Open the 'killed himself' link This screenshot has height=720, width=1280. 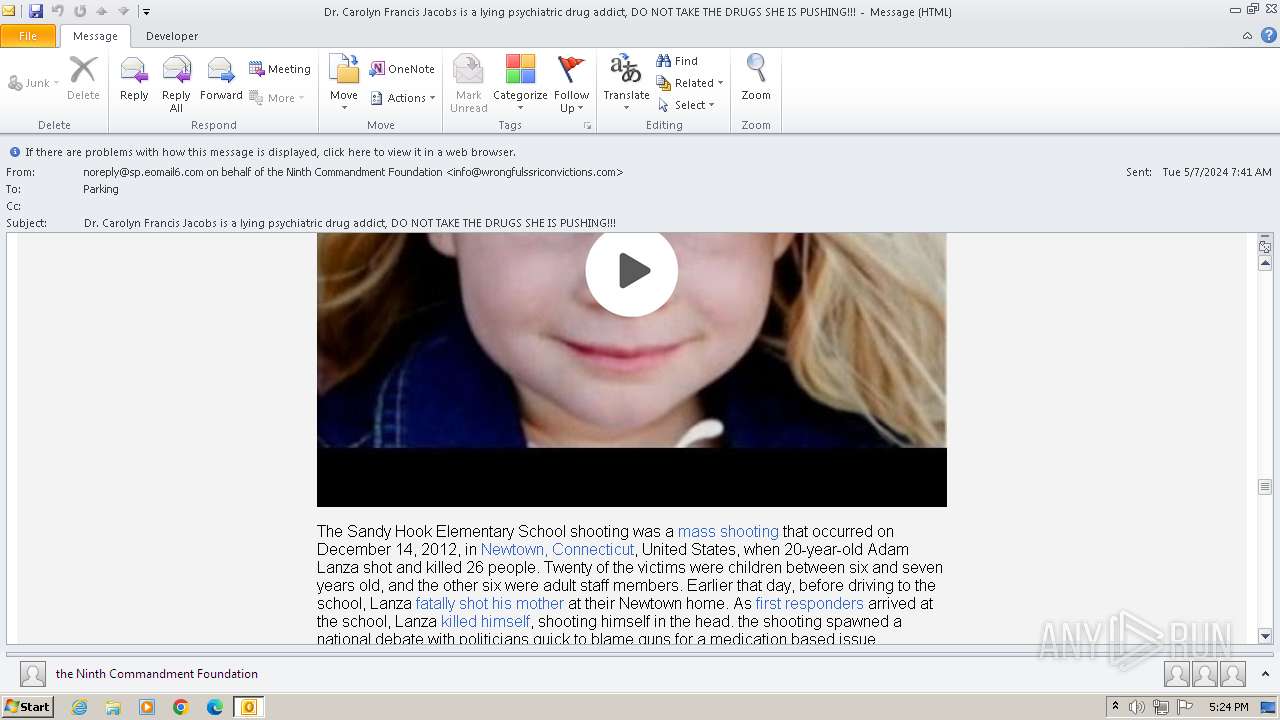[485, 622]
